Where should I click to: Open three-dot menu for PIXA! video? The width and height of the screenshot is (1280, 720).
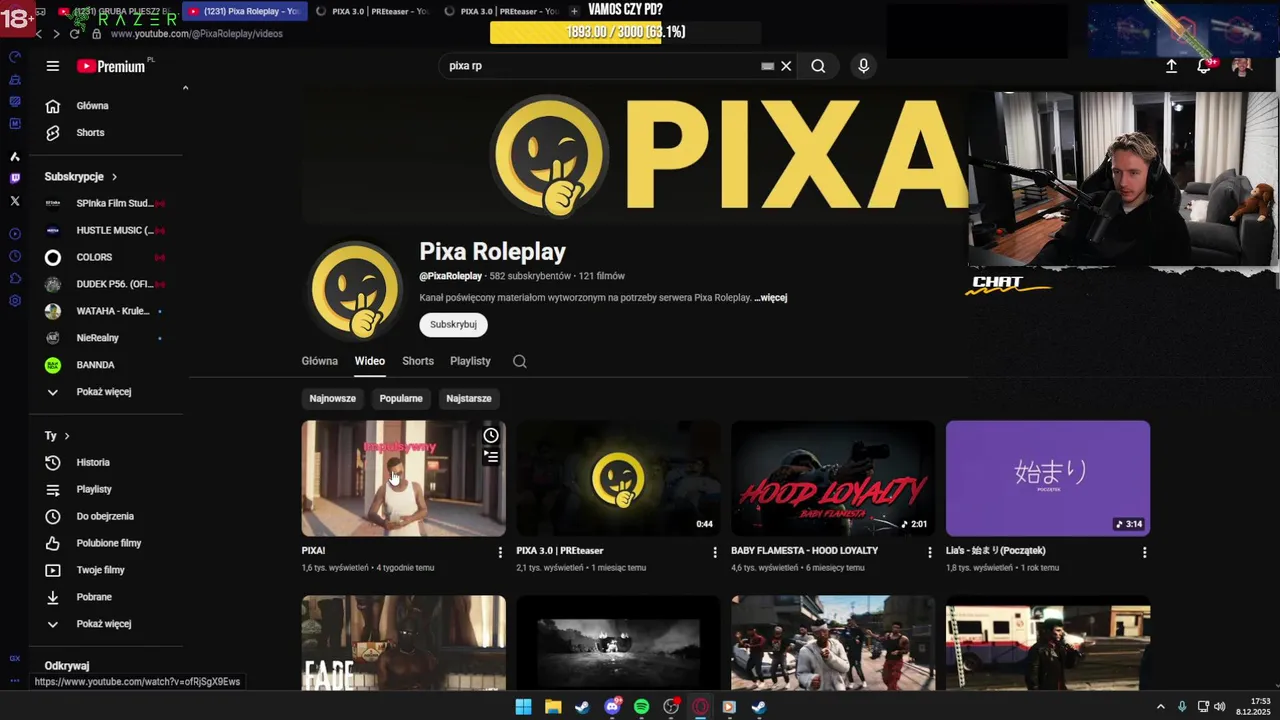pos(500,552)
